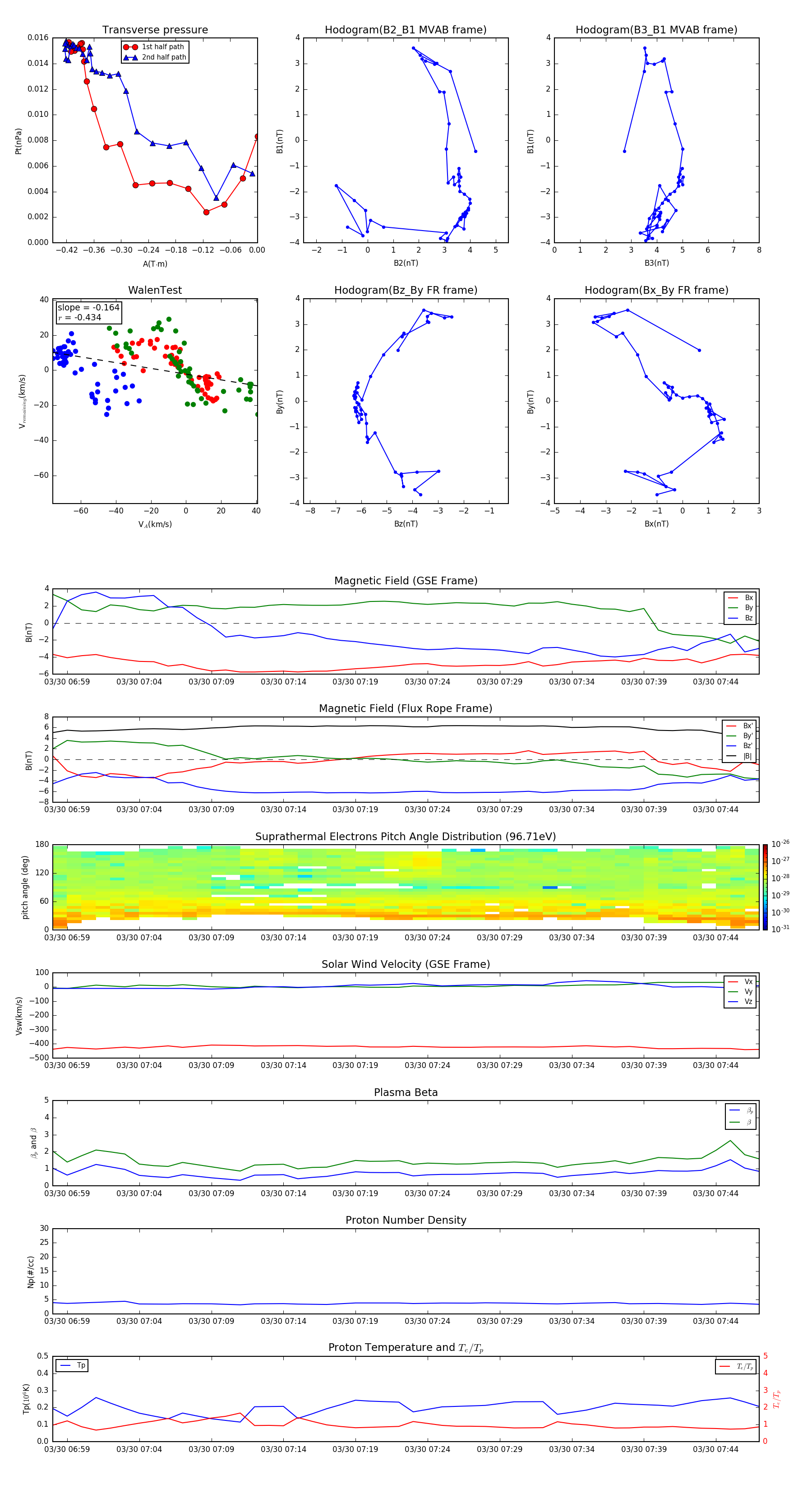Select Bz' in the Flux Rope legend
Screen dimensions: 812x1489
pos(740,746)
